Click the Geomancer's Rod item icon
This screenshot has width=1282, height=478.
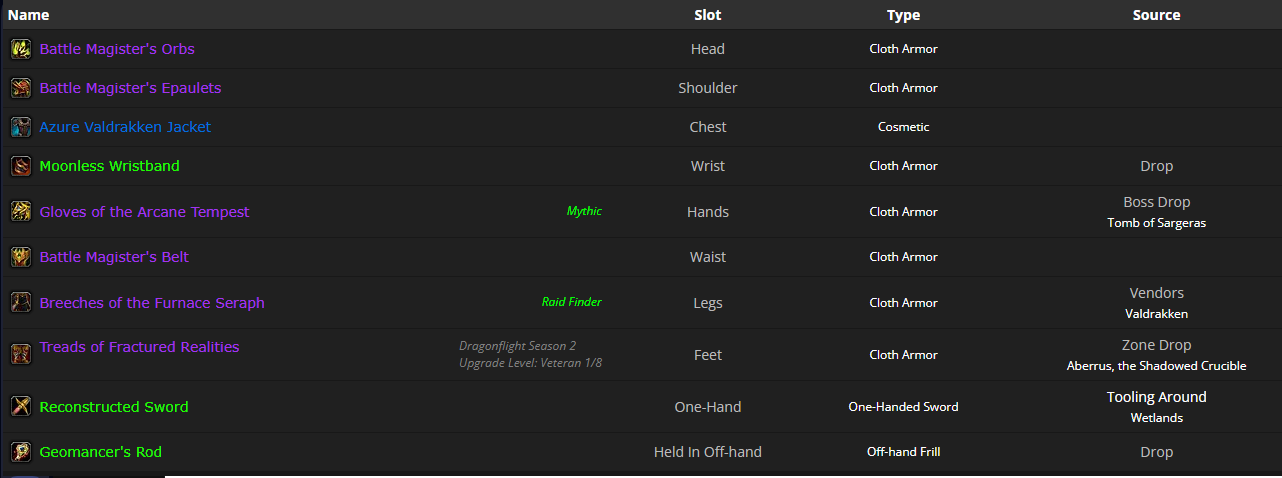coord(20,452)
